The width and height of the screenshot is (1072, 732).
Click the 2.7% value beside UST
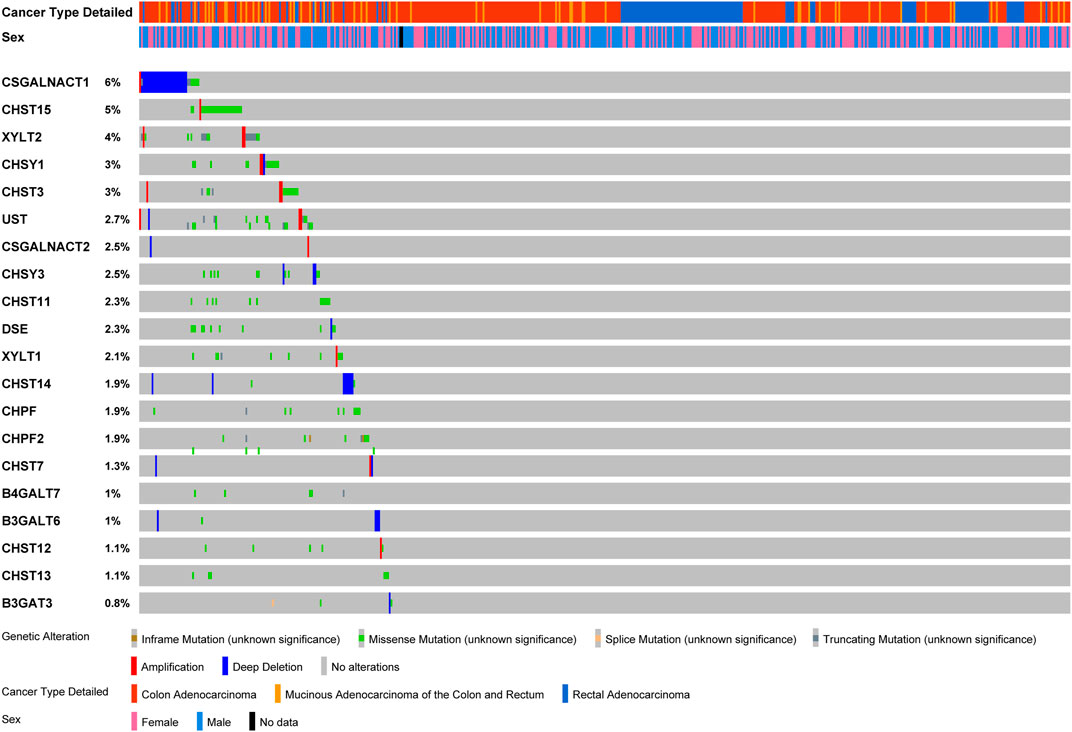[x=117, y=219]
